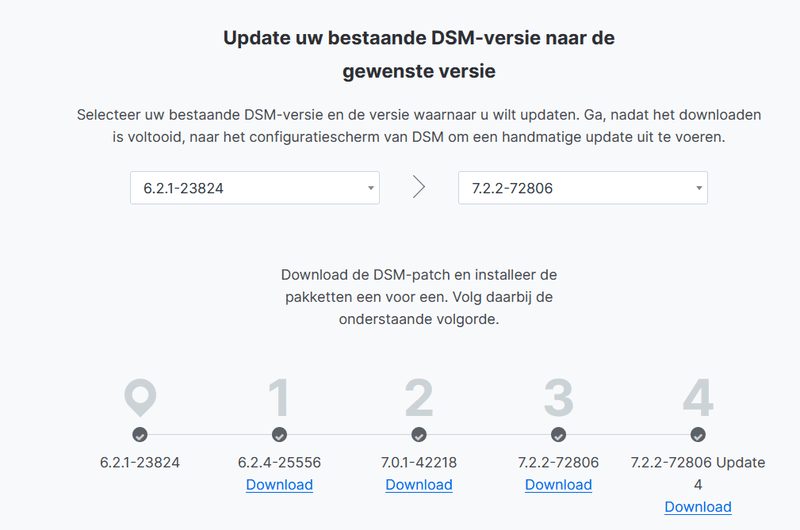Click the arrow of the 6.2.1-23824 dropdown
The width and height of the screenshot is (800, 530).
click(x=370, y=188)
